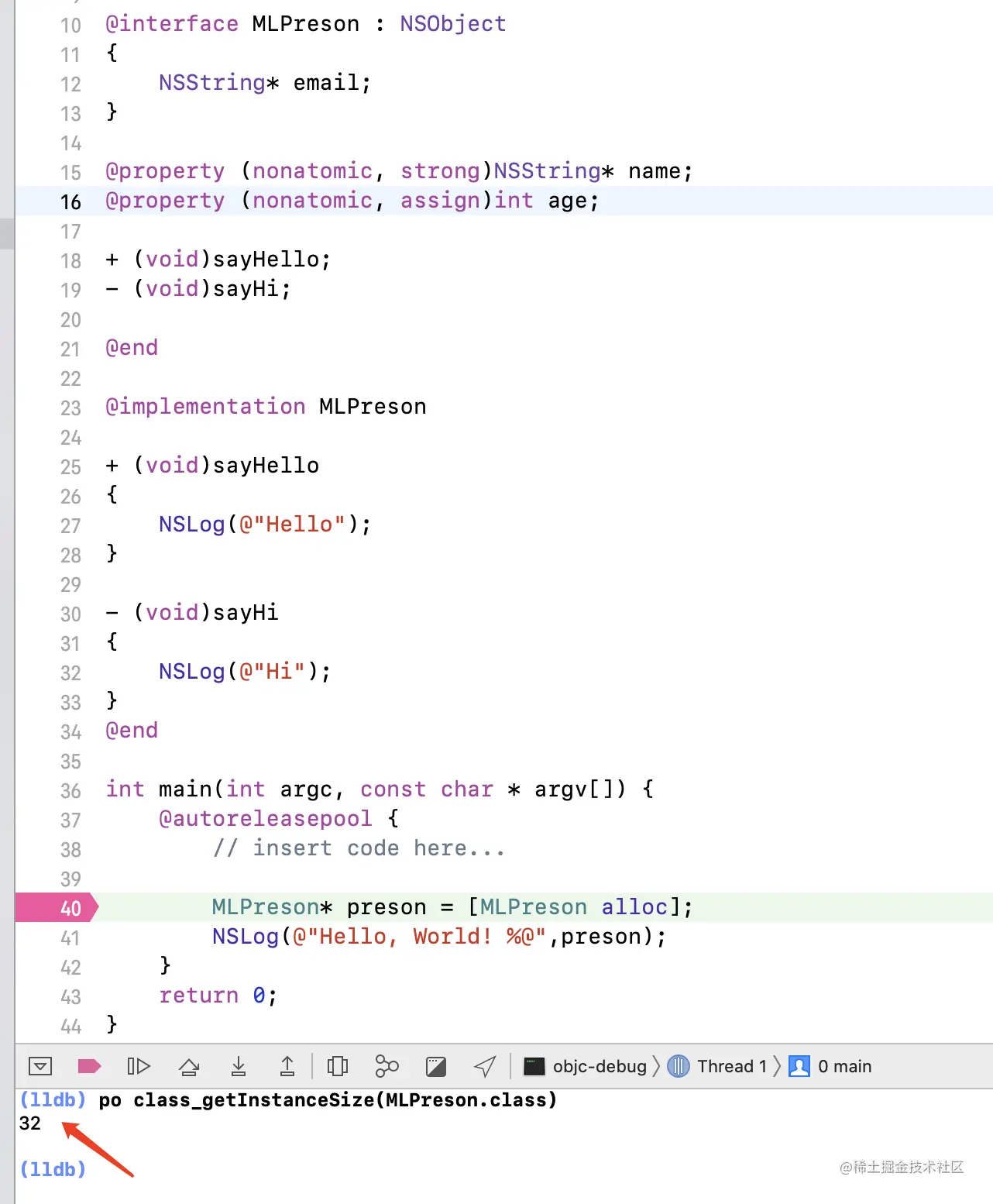The width and height of the screenshot is (993, 1204).
Task: Open Environment Overrides in the debug bar
Action: (436, 1066)
